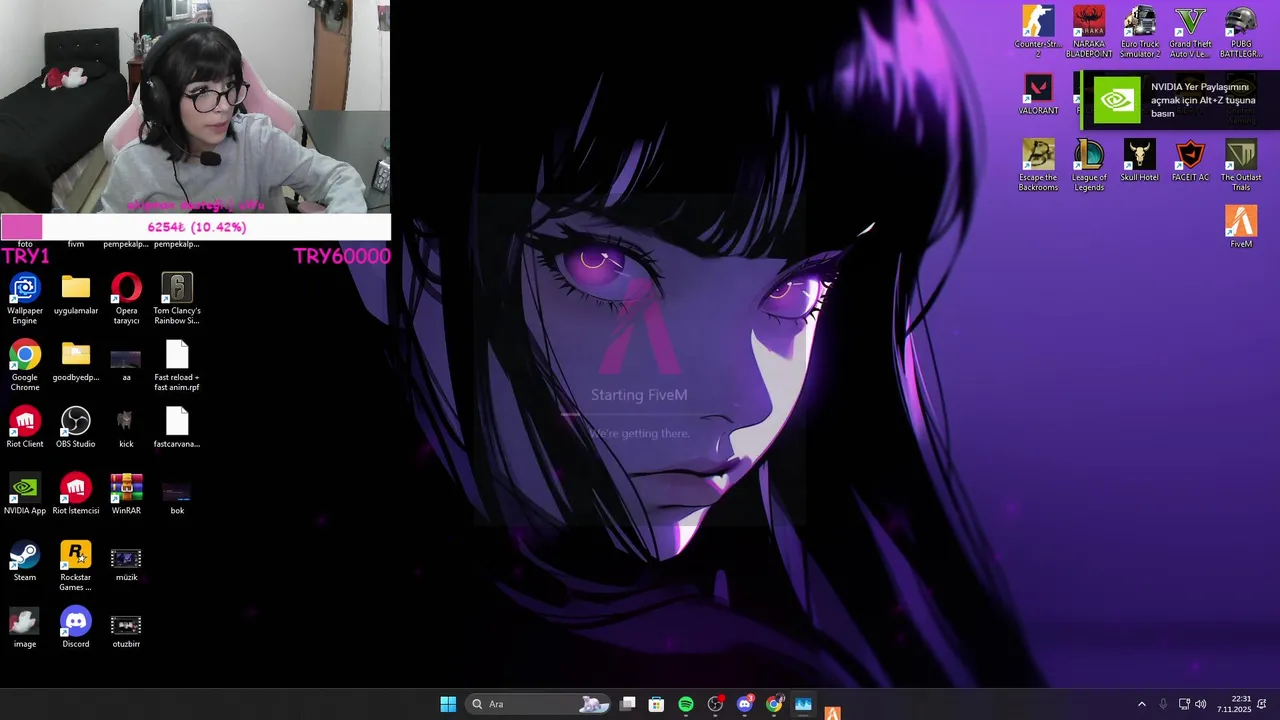Open WinRAR desktop icon
Screen dimensions: 1280x720
click(x=126, y=495)
